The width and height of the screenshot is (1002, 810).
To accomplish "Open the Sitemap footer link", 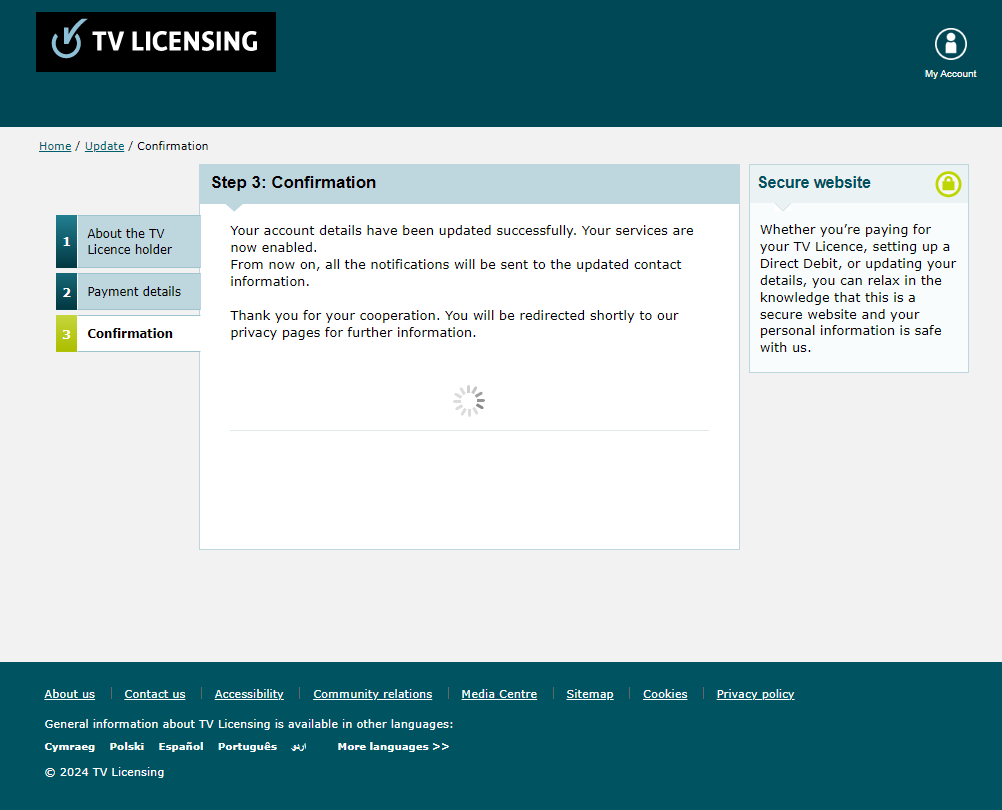I will tap(590, 694).
